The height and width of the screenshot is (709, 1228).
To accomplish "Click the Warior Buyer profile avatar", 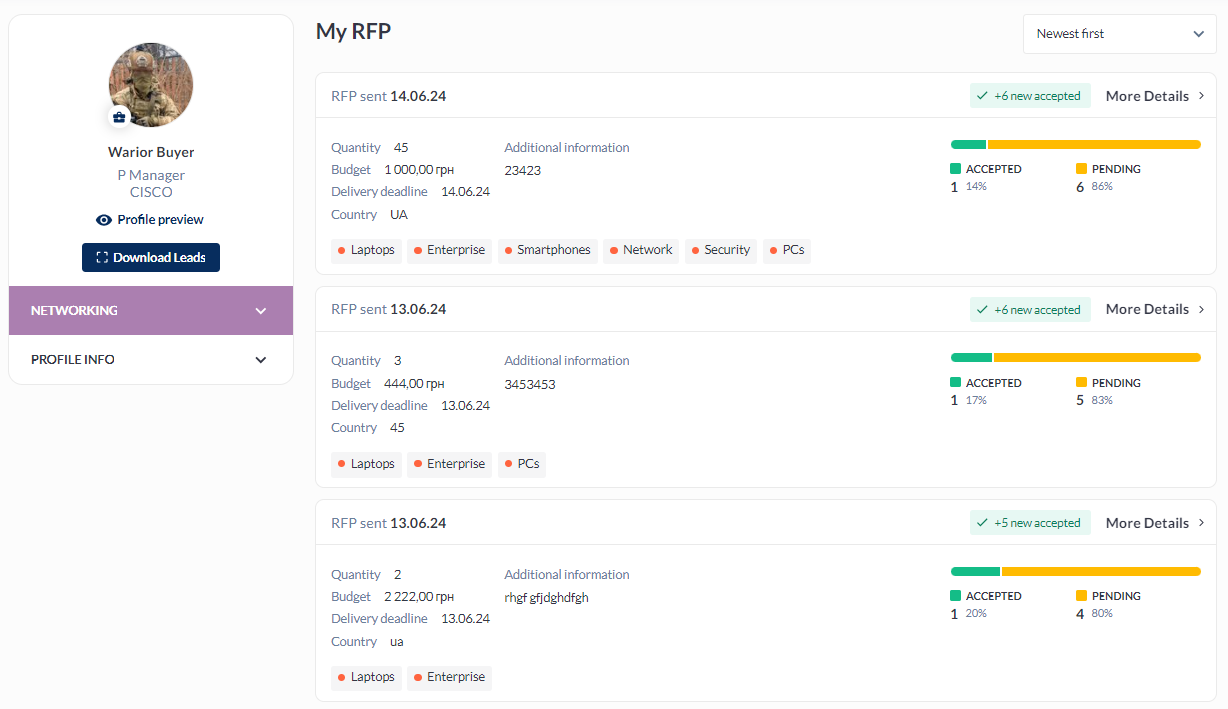I will [x=151, y=85].
